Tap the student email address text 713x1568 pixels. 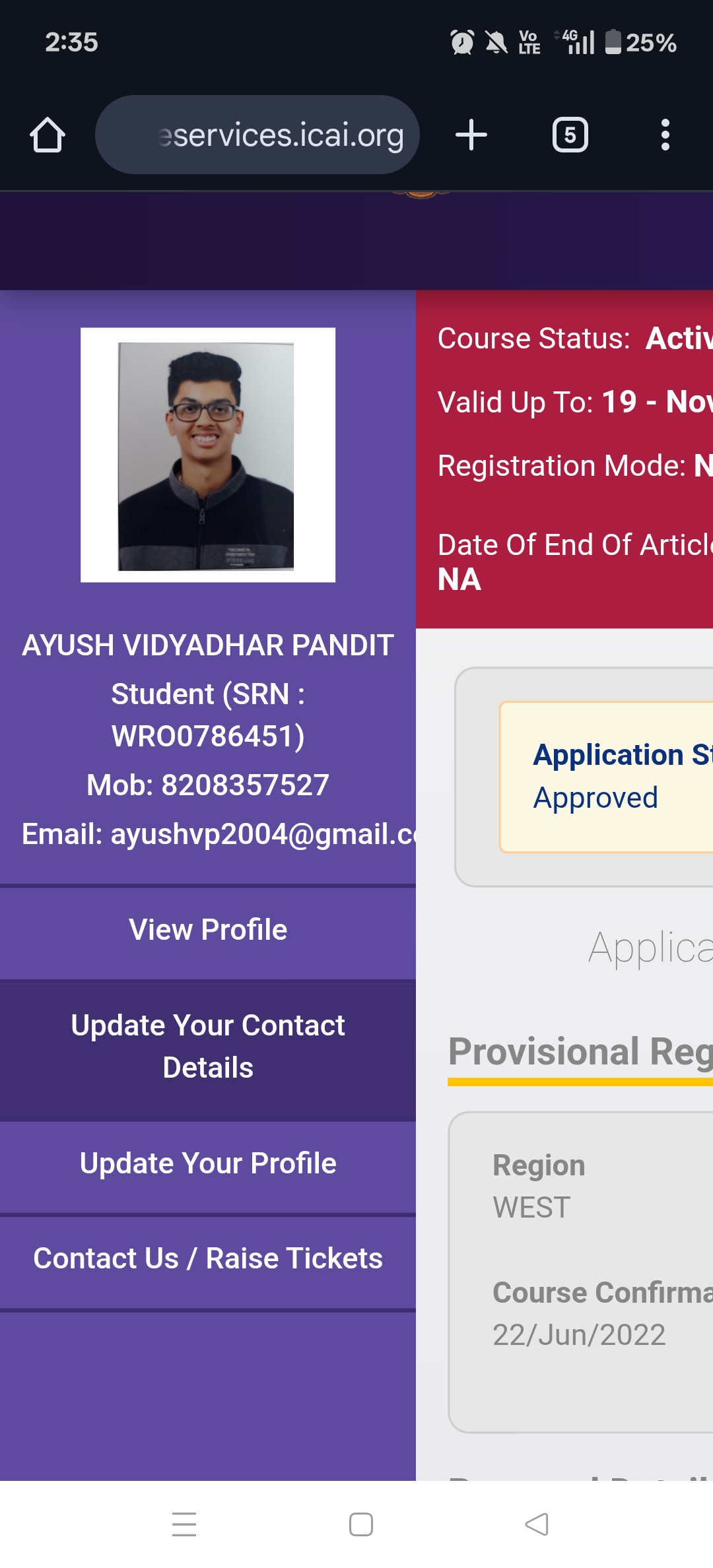218,834
